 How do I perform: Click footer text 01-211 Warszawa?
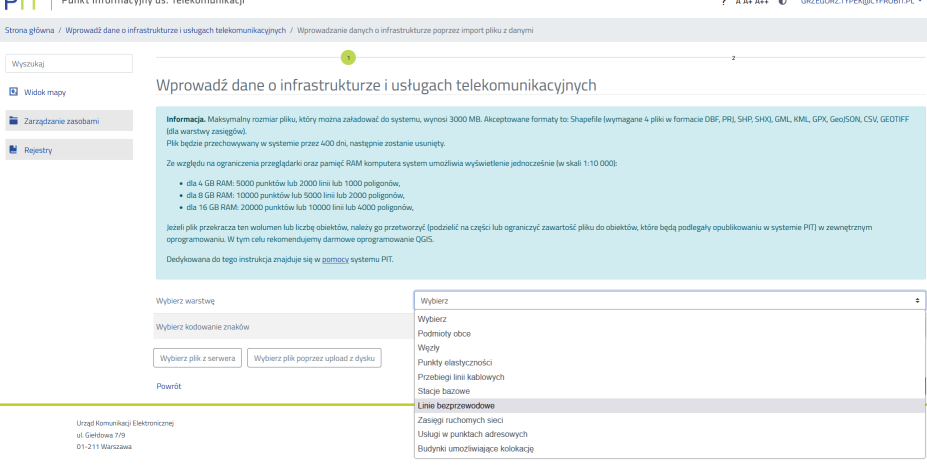(x=104, y=446)
